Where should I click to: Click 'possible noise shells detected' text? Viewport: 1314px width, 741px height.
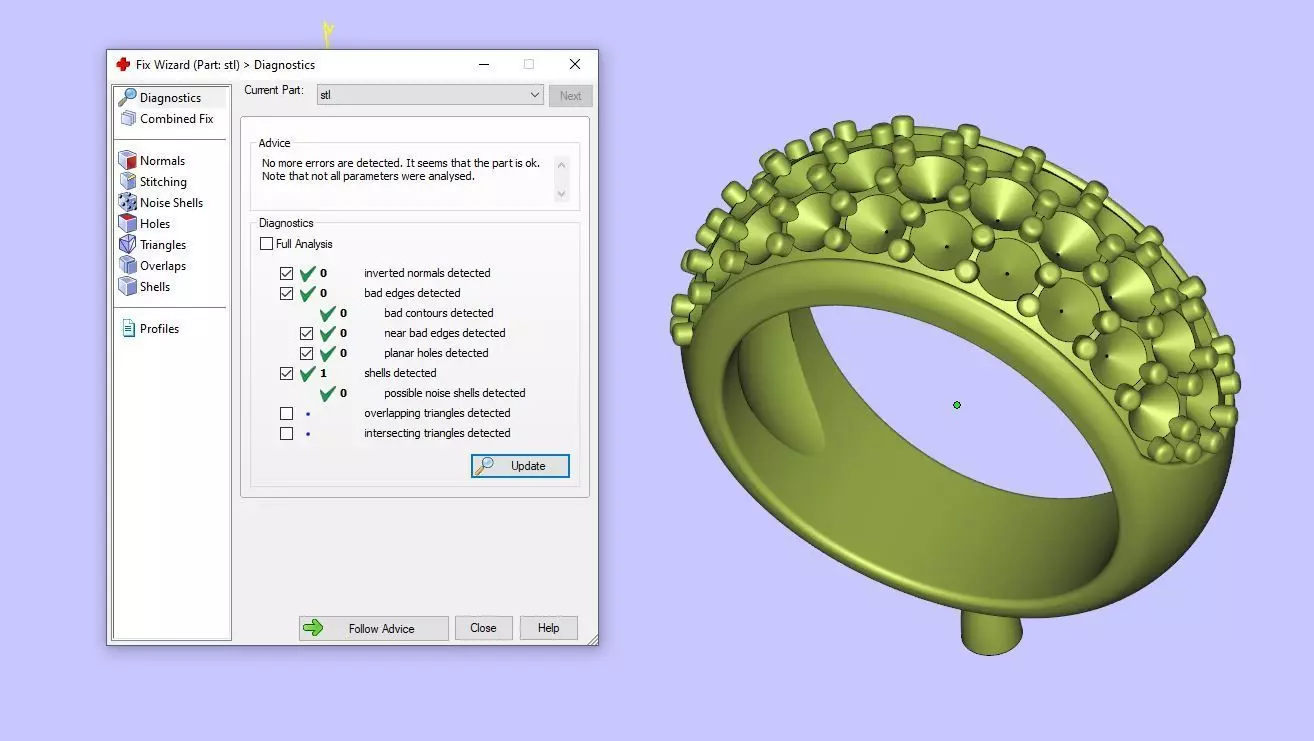coord(454,393)
